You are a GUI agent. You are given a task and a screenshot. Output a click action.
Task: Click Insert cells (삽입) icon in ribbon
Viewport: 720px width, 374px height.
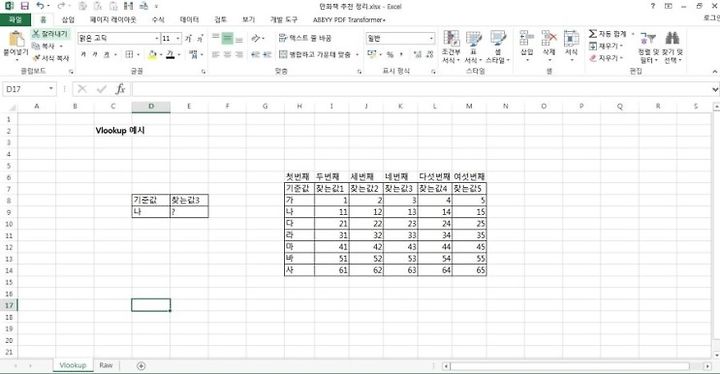click(x=527, y=39)
